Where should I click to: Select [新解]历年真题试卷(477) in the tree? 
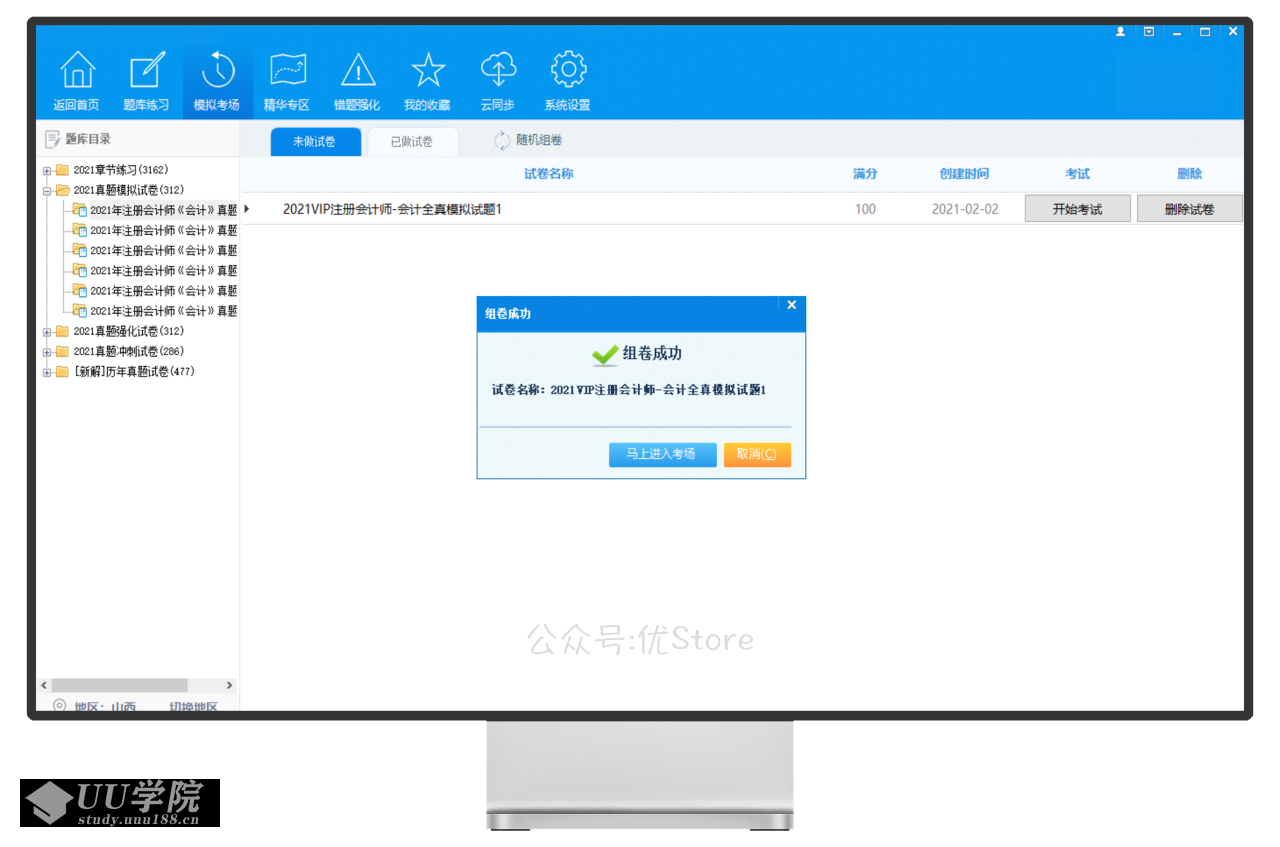point(134,371)
